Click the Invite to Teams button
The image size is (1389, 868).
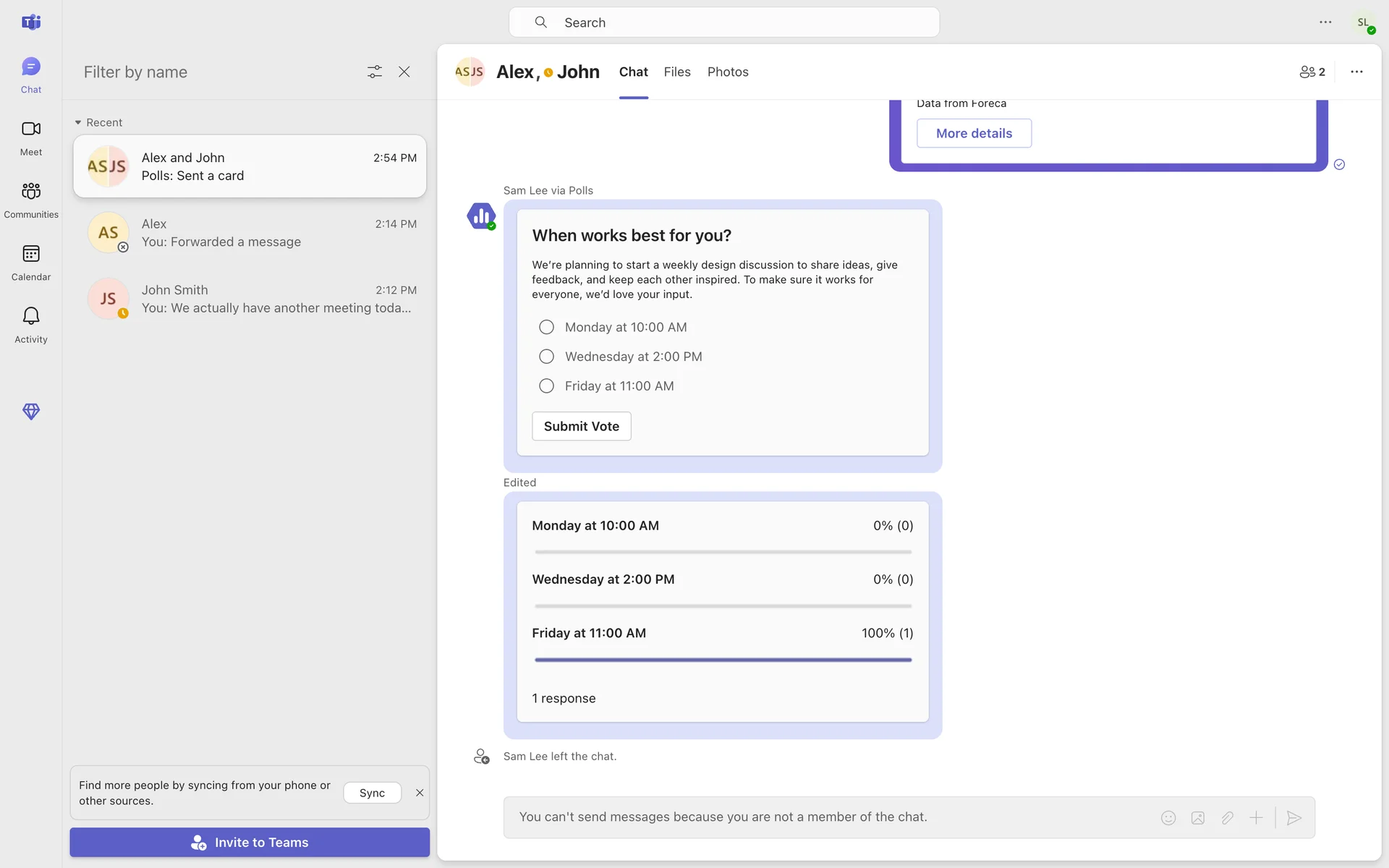click(250, 842)
